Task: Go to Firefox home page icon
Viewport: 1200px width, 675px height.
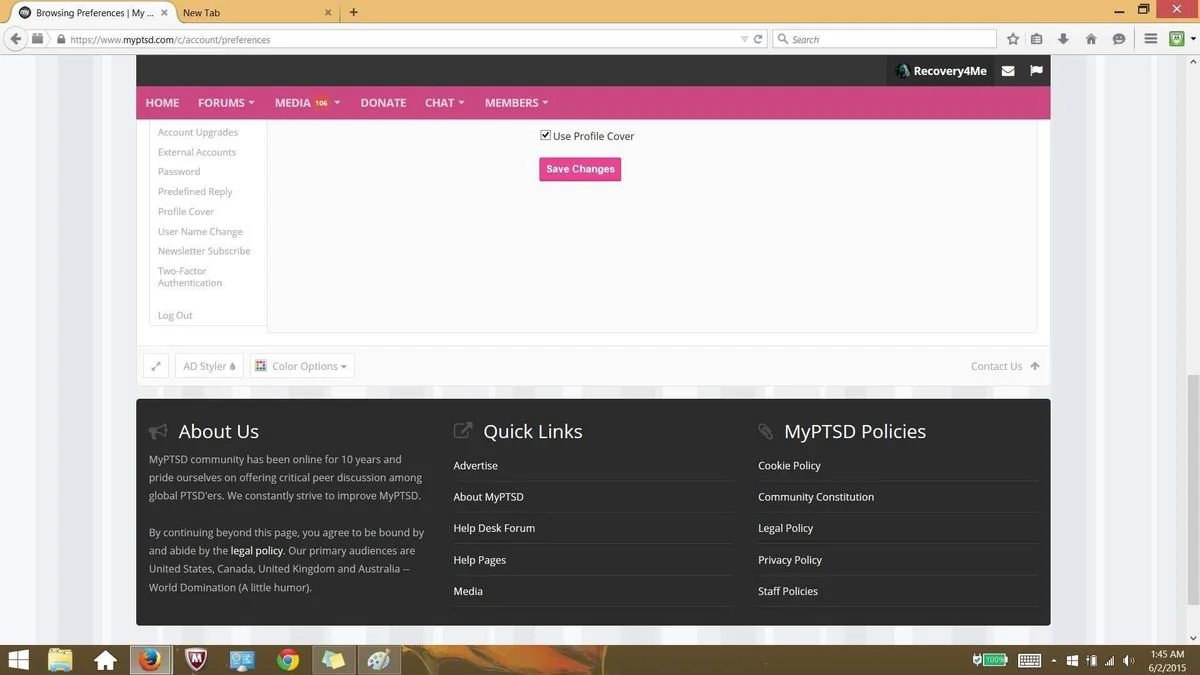Action: pos(1091,39)
